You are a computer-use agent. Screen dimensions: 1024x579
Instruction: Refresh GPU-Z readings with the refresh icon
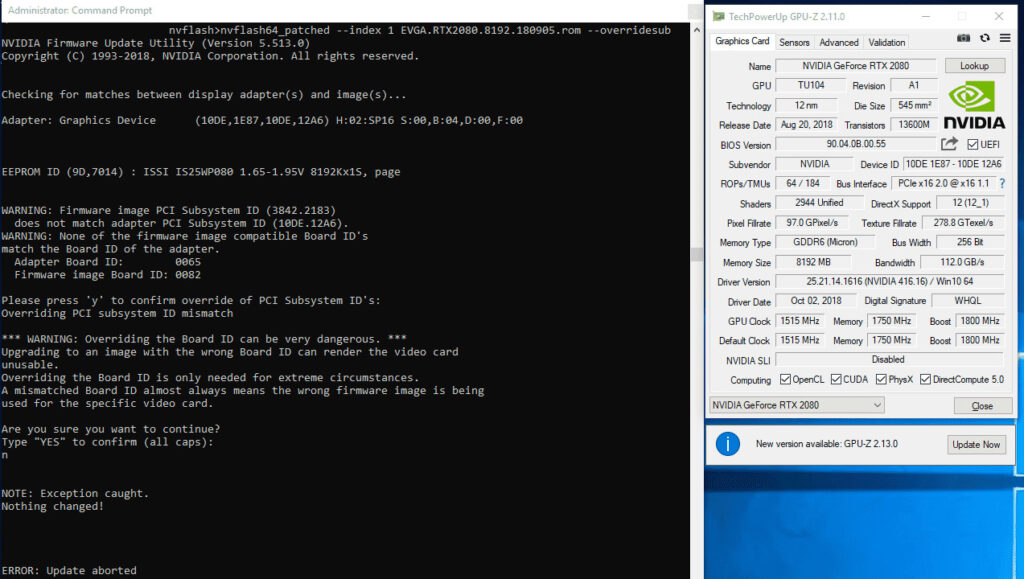tap(983, 37)
